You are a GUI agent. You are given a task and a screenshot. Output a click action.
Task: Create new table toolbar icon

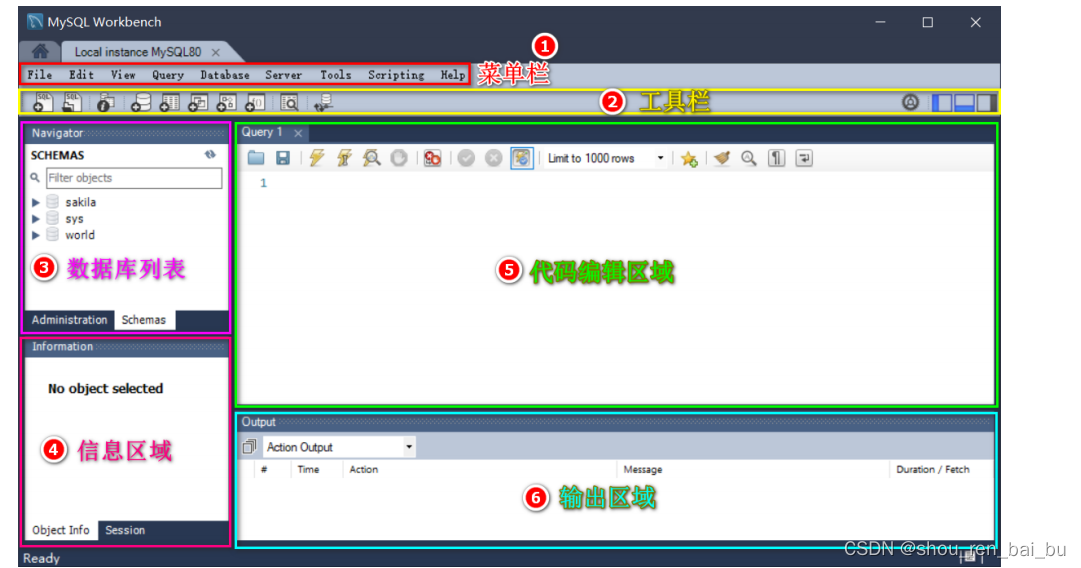pyautogui.click(x=170, y=103)
